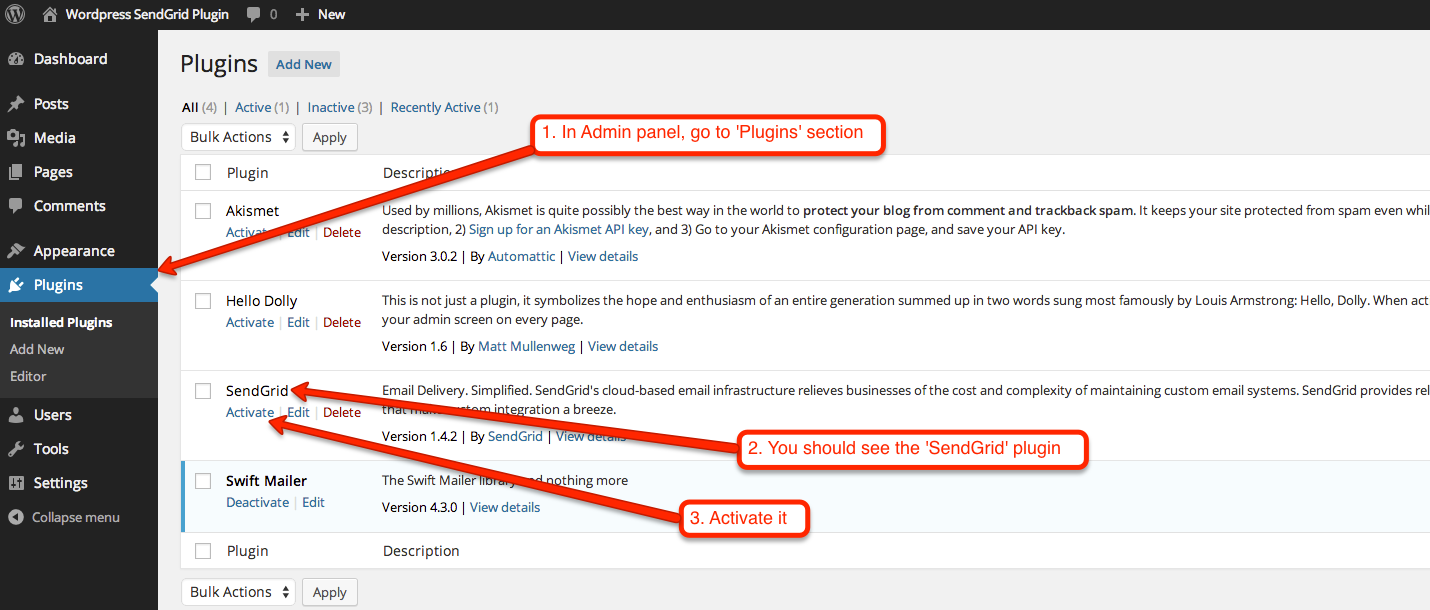The width and height of the screenshot is (1430, 610).
Task: Click the Tools wrench icon
Action: (16, 449)
